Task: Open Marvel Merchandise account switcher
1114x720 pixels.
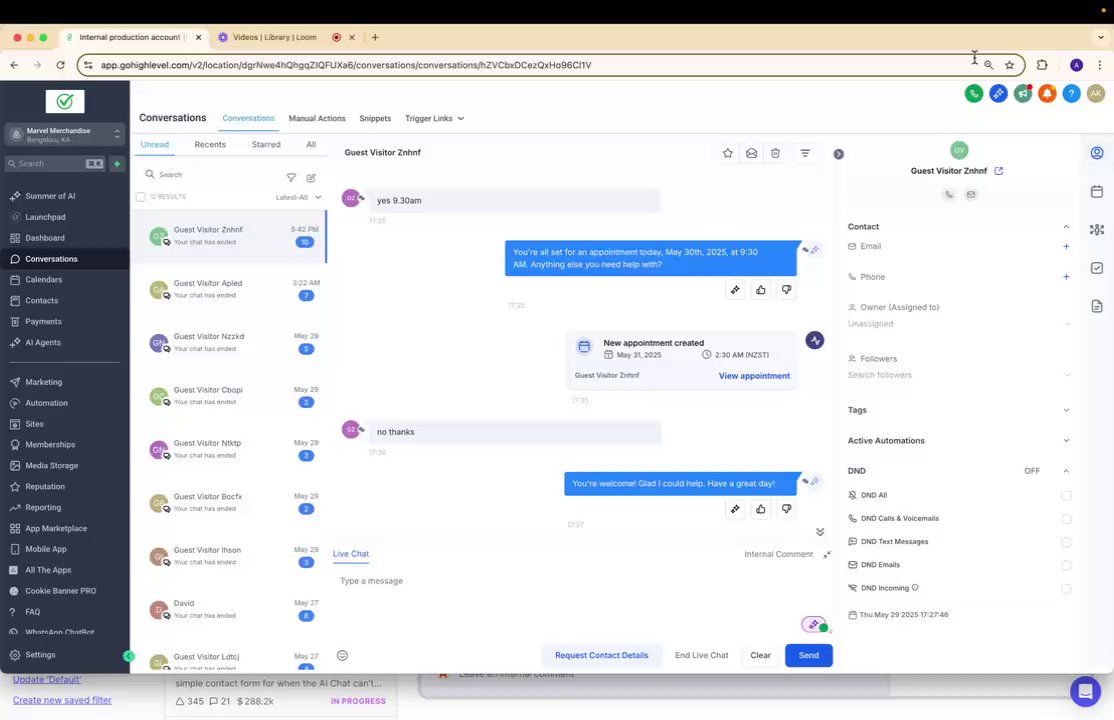Action: [x=65, y=134]
